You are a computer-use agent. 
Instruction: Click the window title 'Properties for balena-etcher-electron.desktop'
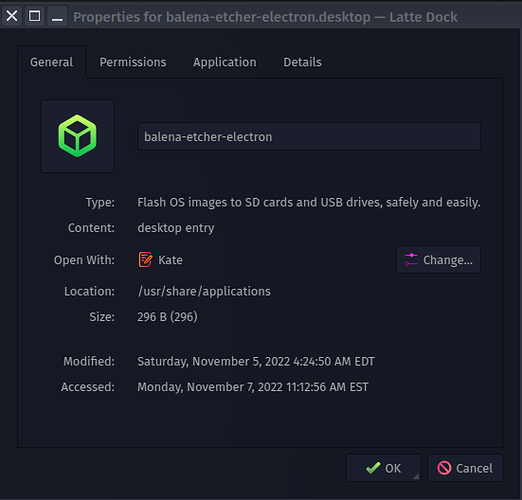222,17
